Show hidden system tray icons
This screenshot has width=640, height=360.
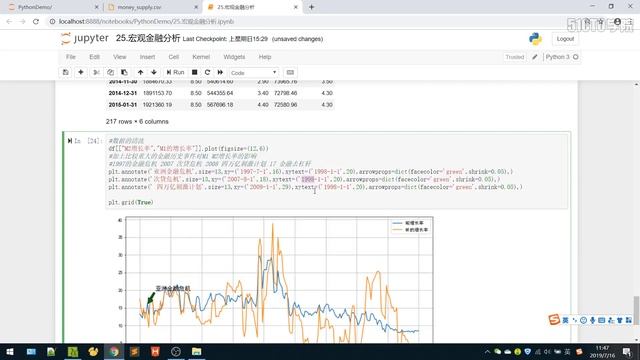coord(487,351)
